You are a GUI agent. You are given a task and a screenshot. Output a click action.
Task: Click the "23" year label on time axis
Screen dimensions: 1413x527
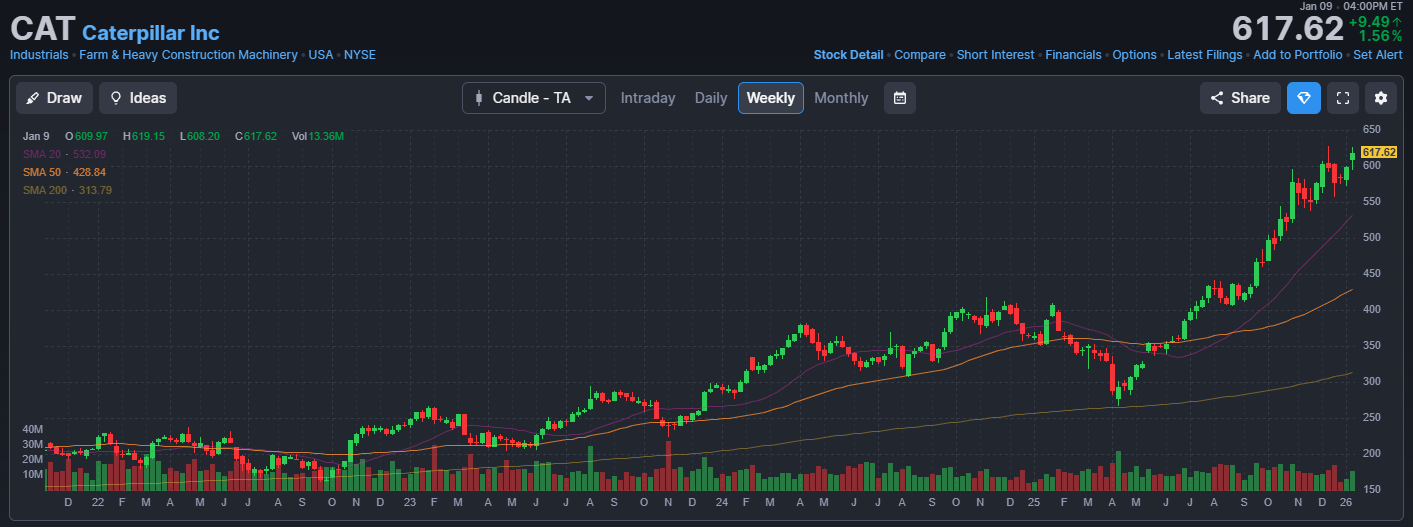click(x=409, y=501)
